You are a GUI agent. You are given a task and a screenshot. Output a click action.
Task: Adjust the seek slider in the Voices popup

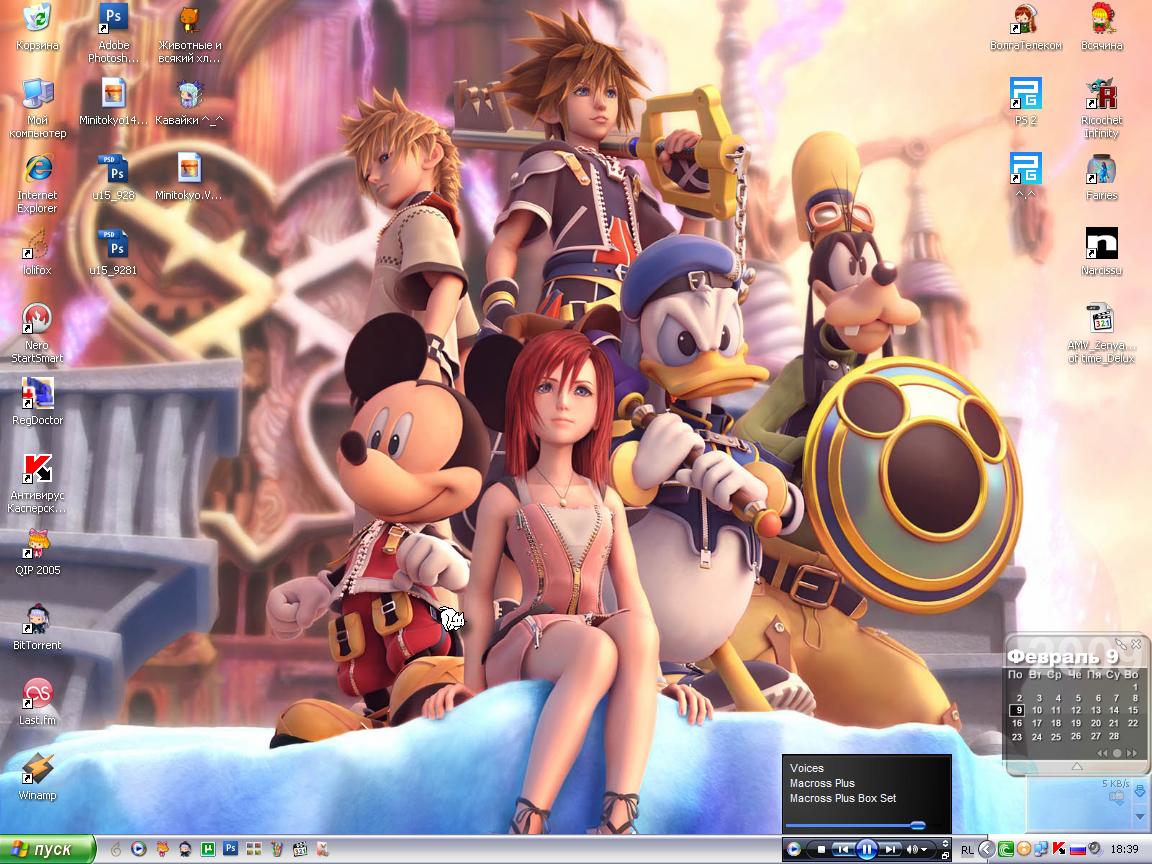(918, 825)
